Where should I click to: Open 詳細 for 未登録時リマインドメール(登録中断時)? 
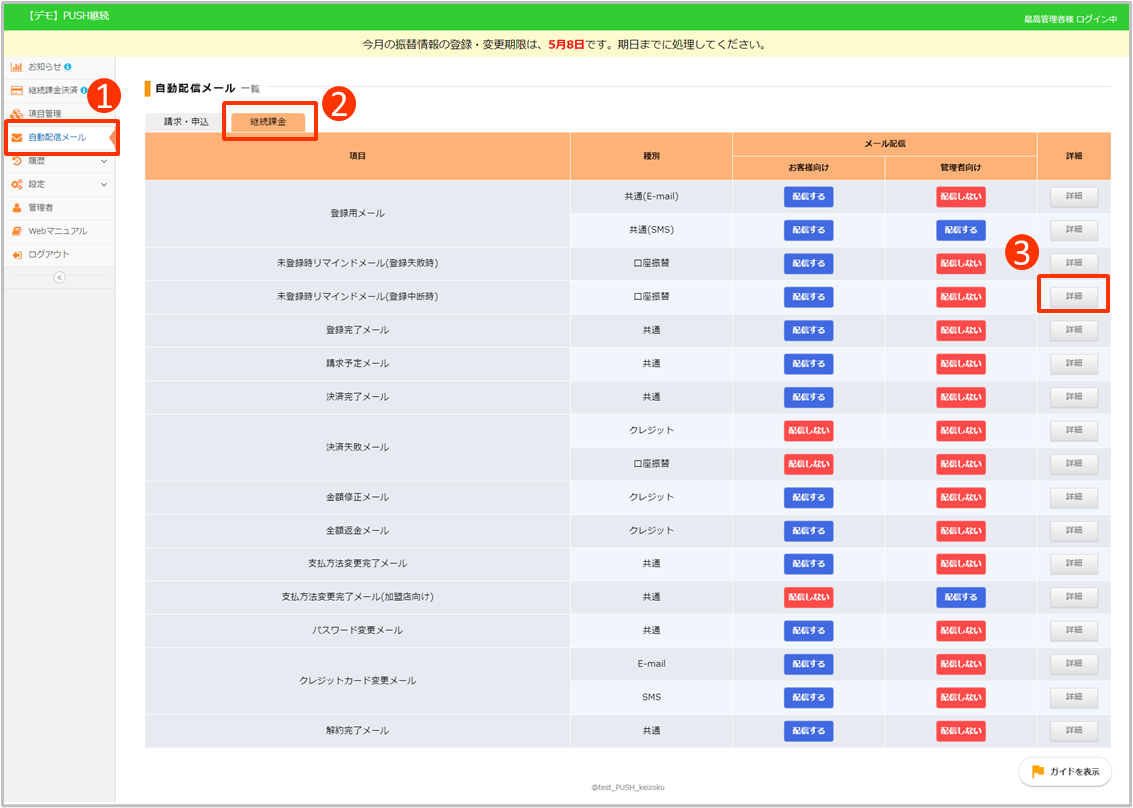click(1073, 297)
